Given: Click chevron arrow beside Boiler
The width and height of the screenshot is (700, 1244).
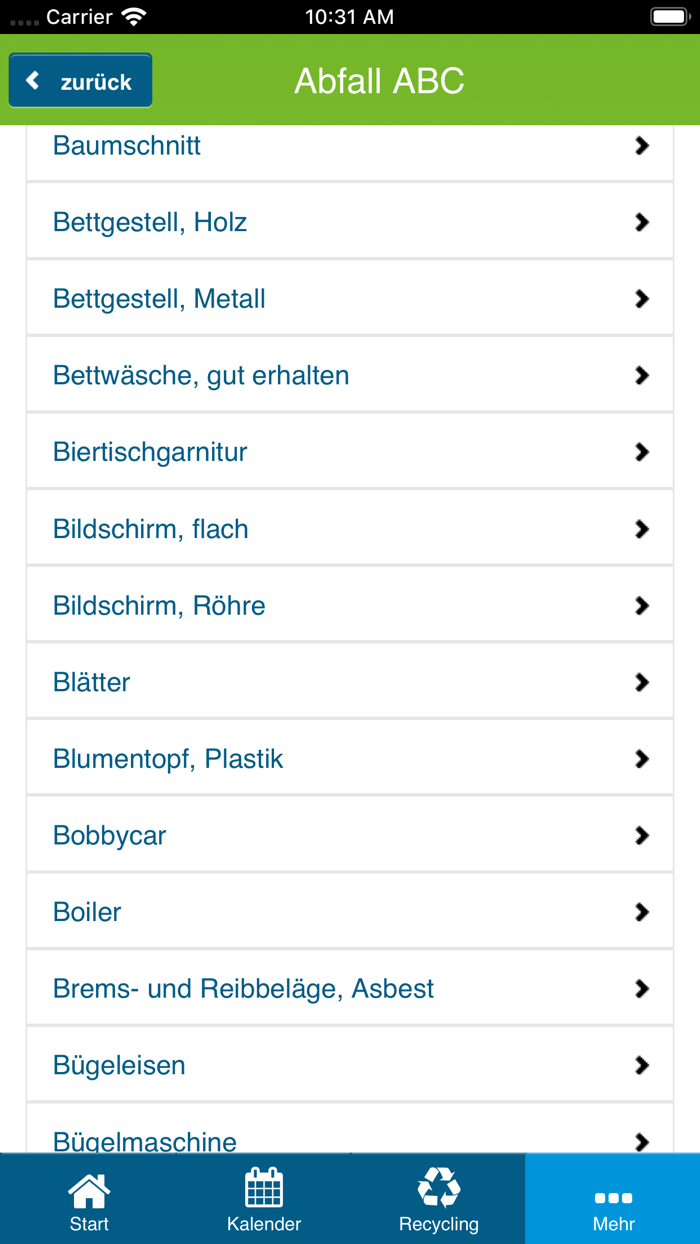Looking at the screenshot, I should [x=642, y=912].
